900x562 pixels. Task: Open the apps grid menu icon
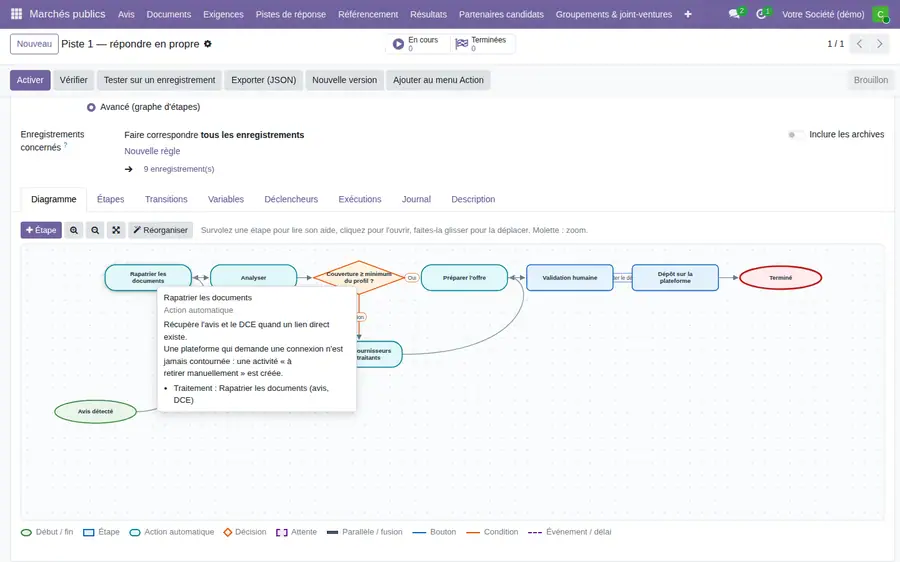[x=16, y=14]
